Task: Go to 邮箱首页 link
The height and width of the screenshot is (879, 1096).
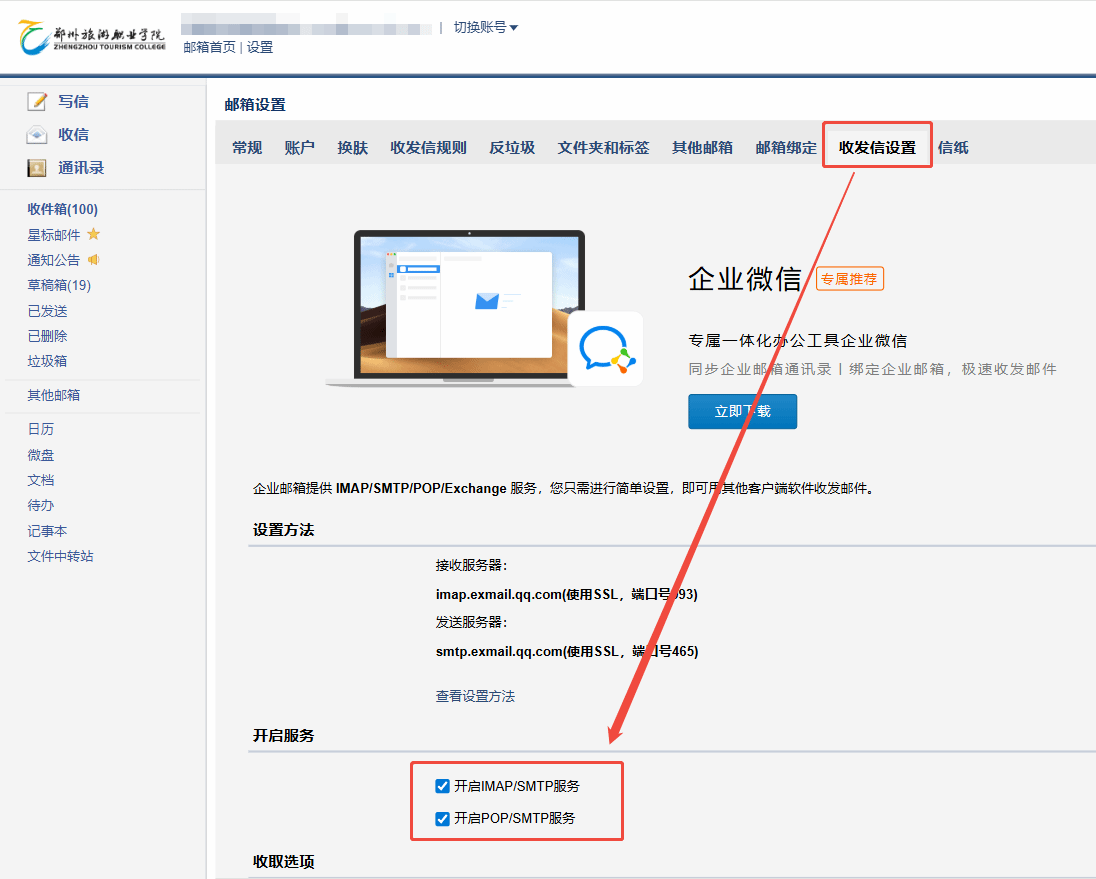Action: pos(210,47)
